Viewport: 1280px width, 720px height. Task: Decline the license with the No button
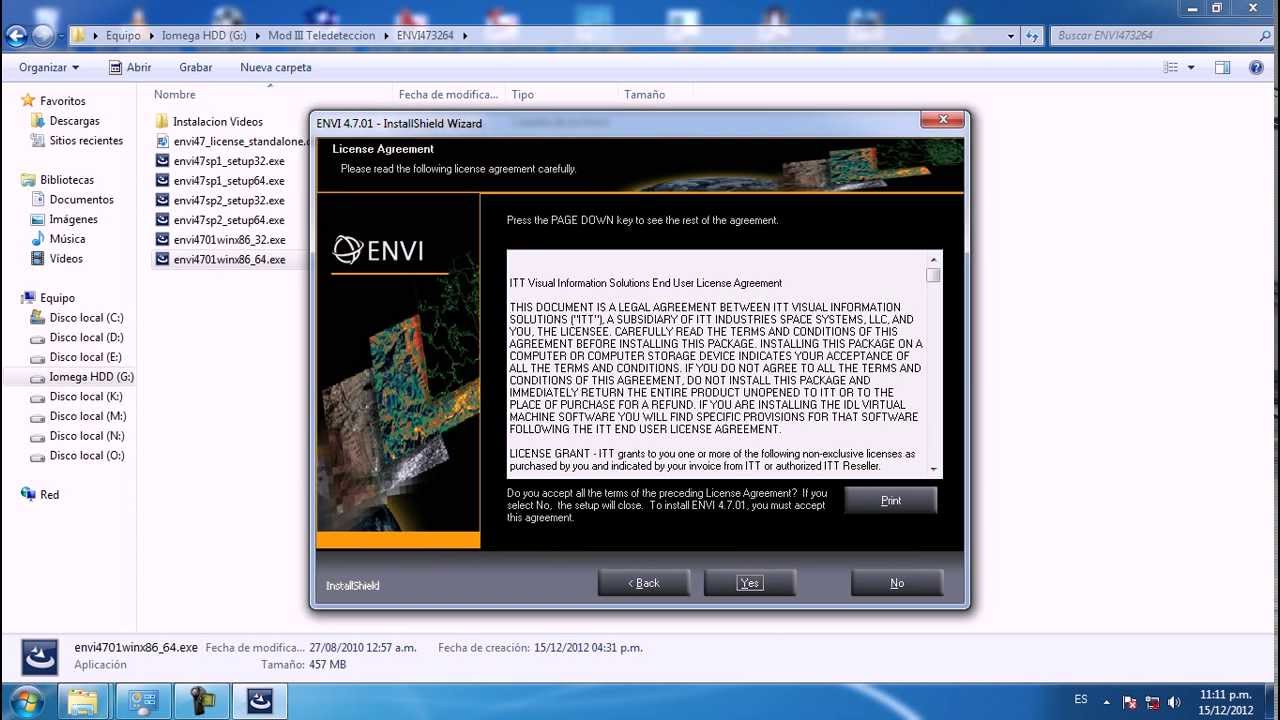pos(897,583)
